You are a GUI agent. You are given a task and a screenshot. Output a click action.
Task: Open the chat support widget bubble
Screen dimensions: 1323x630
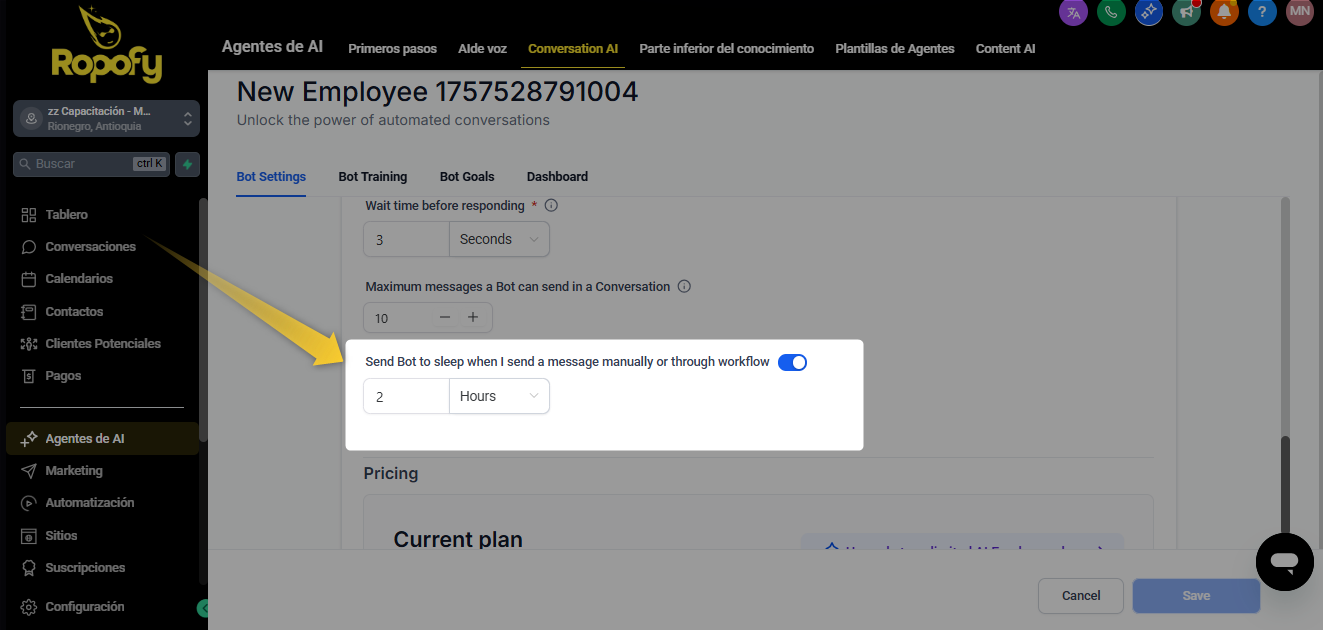pos(1285,562)
